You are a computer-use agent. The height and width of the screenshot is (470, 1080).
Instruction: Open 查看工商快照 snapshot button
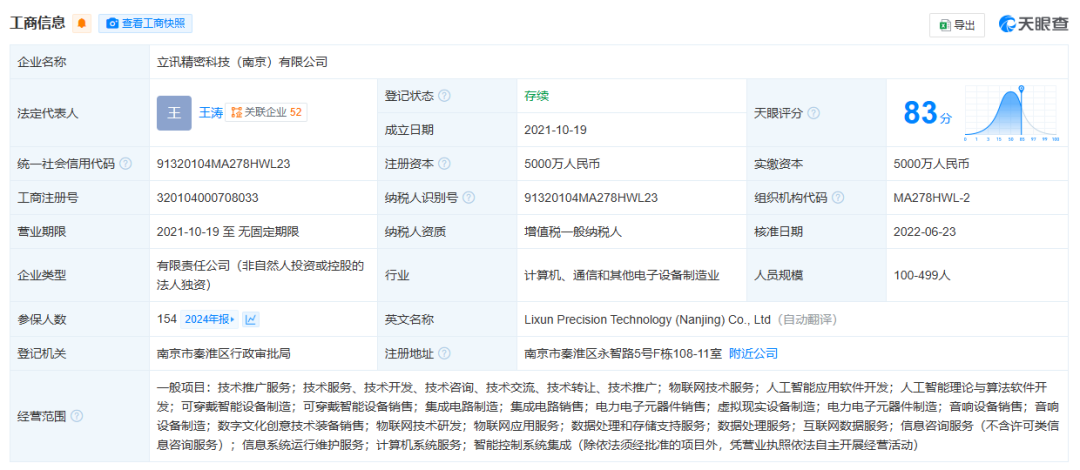tap(145, 23)
